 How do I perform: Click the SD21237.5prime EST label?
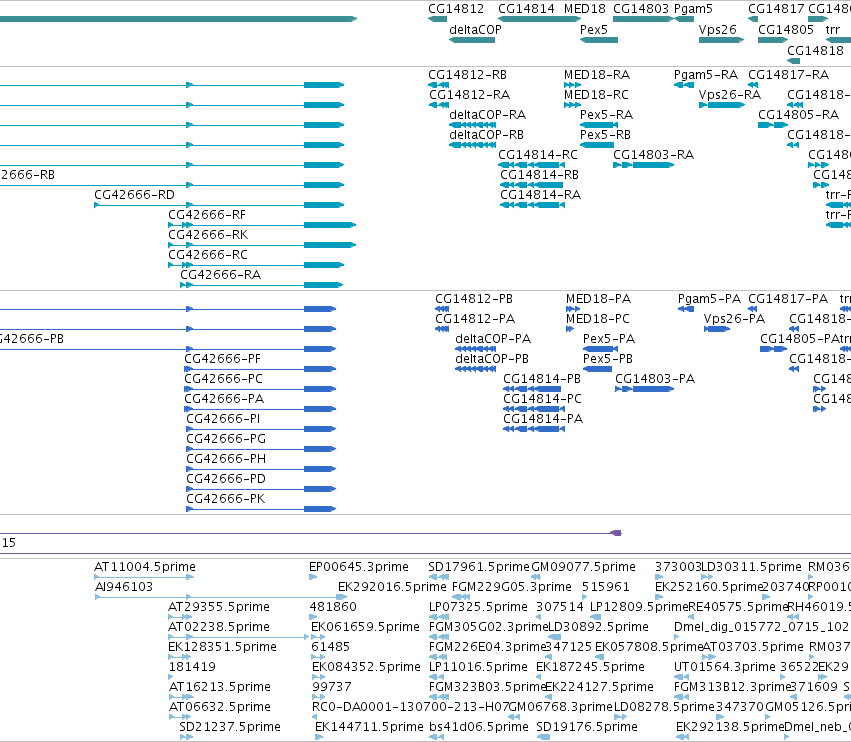230,727
